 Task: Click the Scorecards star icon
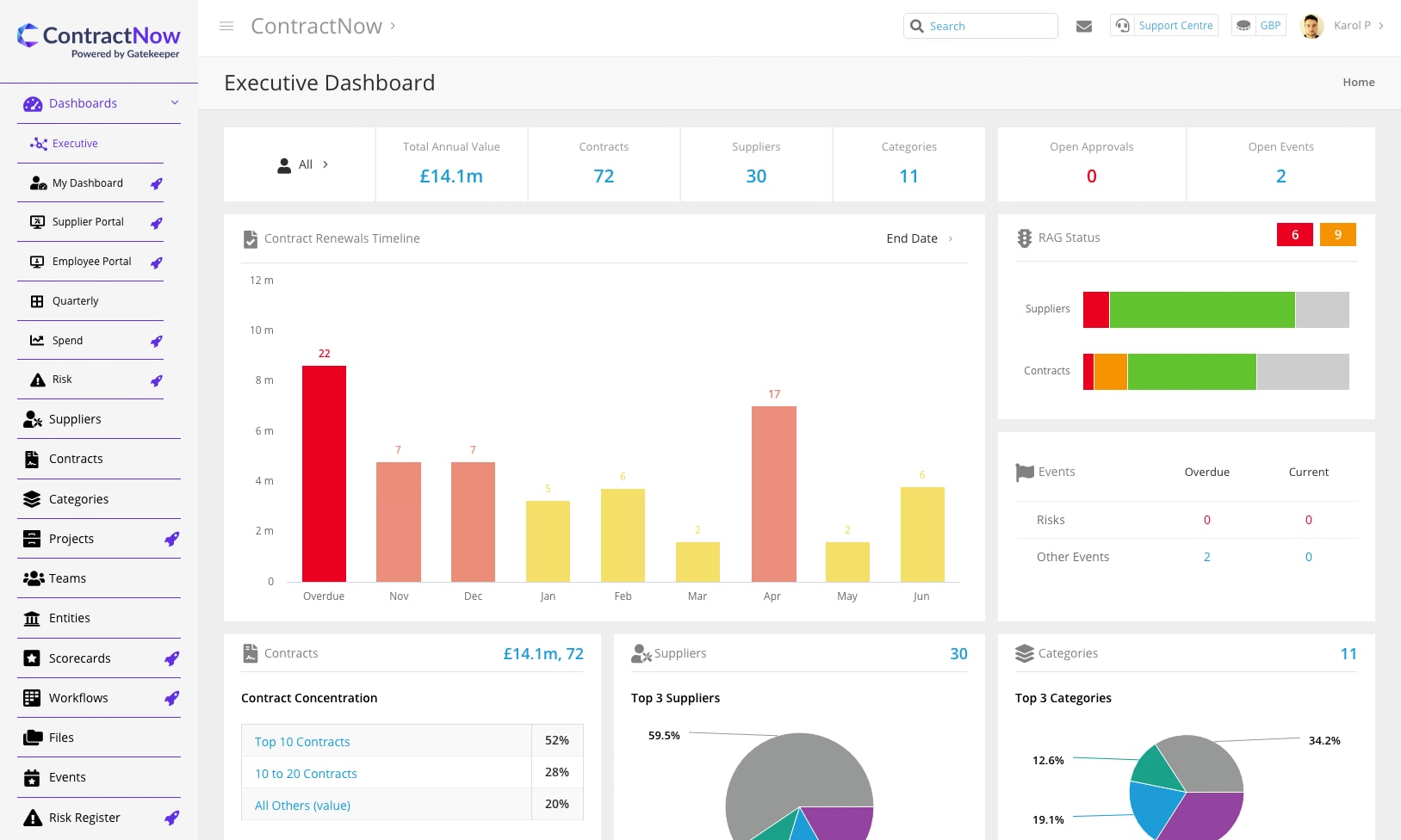point(32,658)
